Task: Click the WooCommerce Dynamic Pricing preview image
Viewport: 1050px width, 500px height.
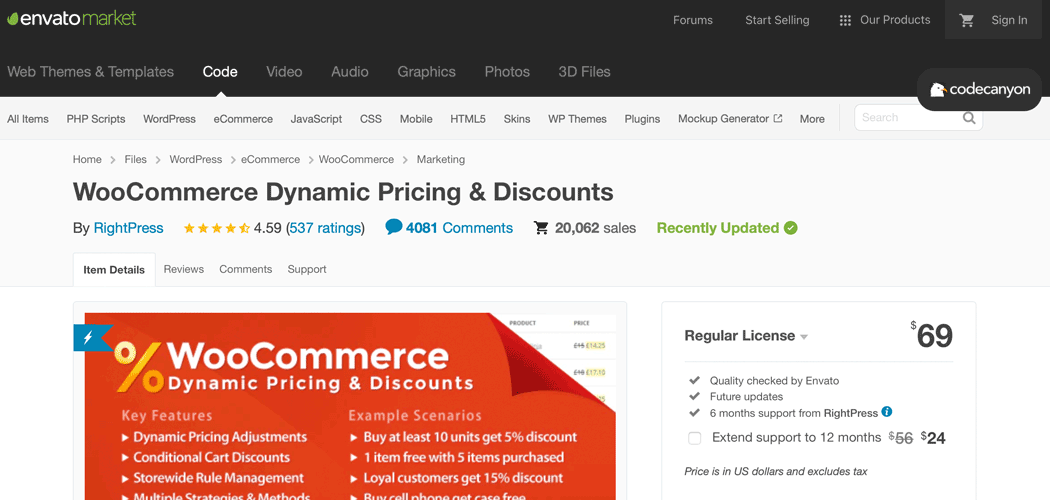Action: [x=350, y=406]
